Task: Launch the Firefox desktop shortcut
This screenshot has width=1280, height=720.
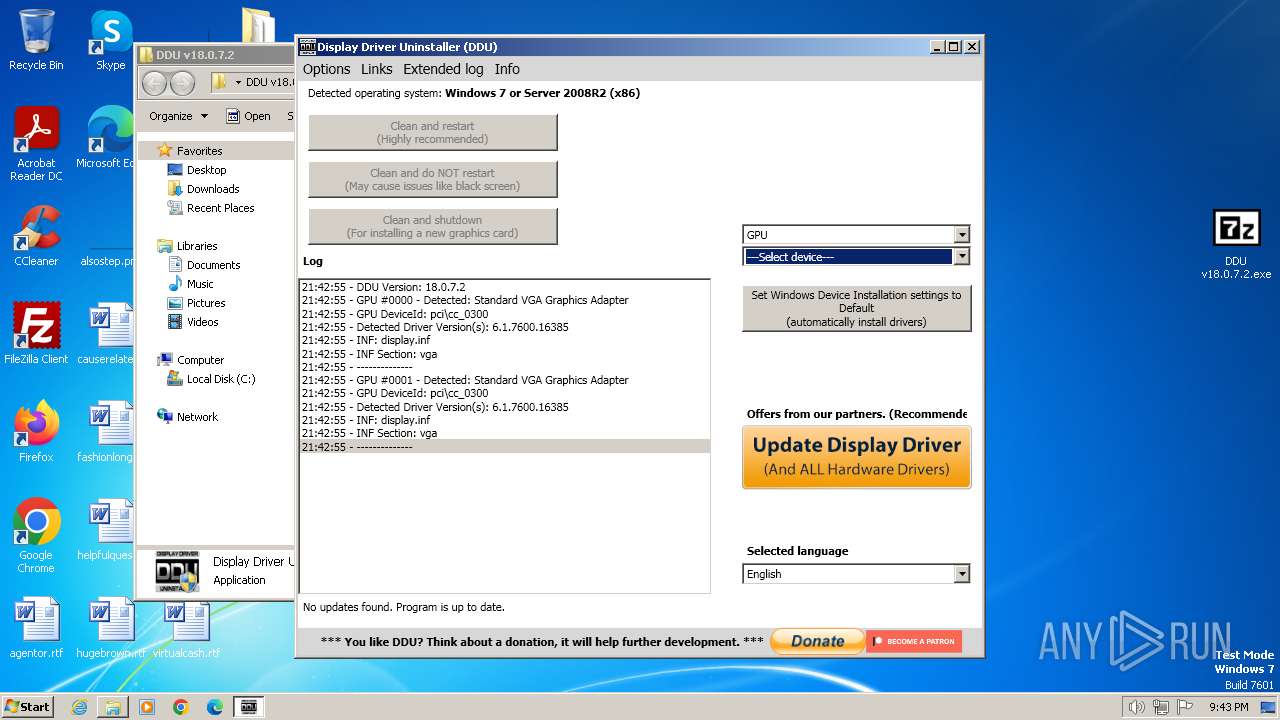Action: [x=36, y=432]
